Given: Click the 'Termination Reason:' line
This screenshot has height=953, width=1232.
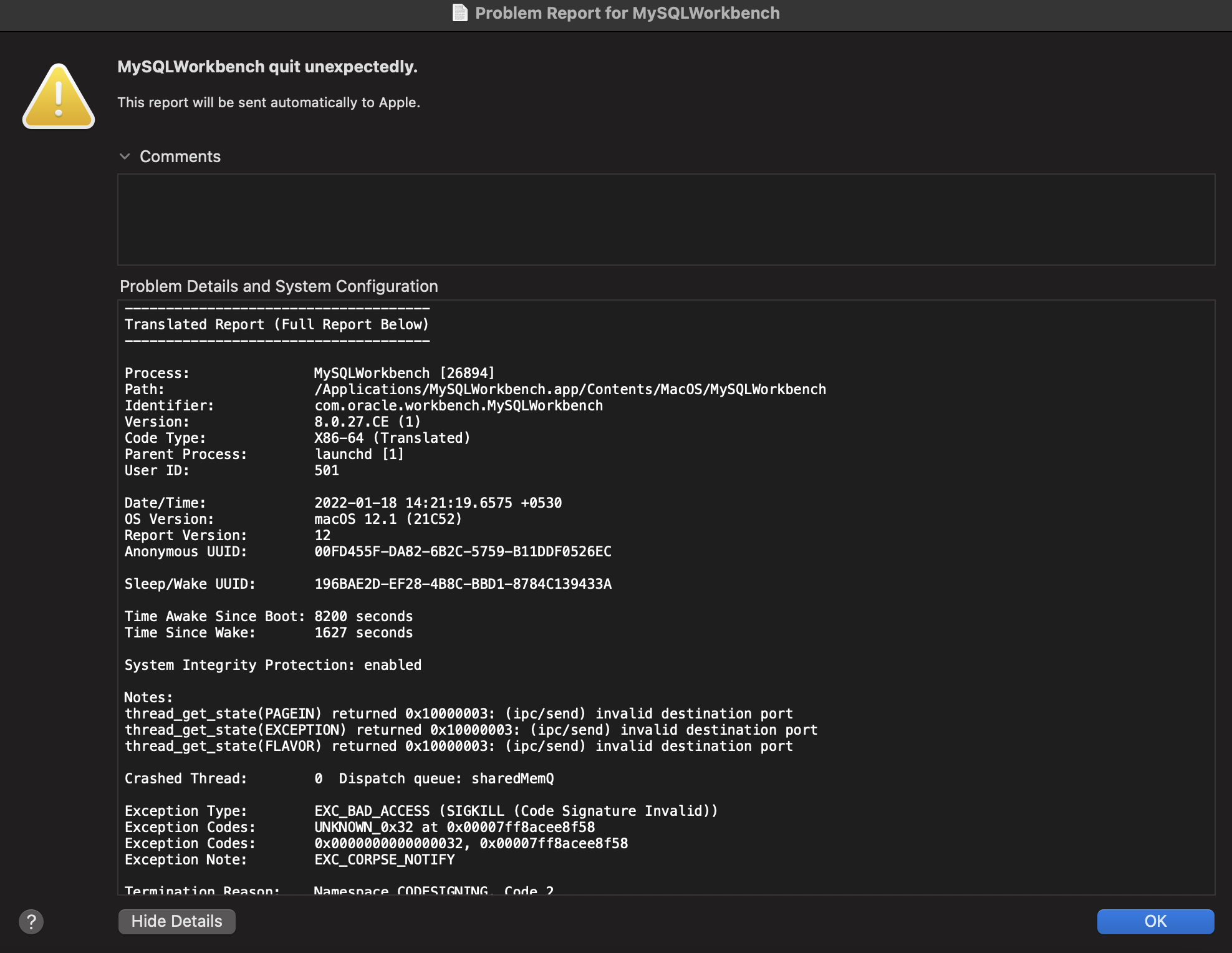Looking at the screenshot, I should tap(339, 890).
